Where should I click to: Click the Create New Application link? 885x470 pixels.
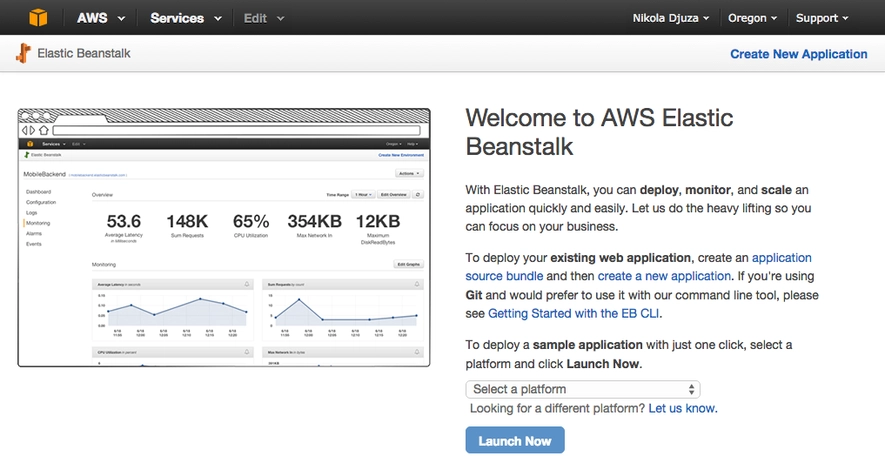coord(798,54)
